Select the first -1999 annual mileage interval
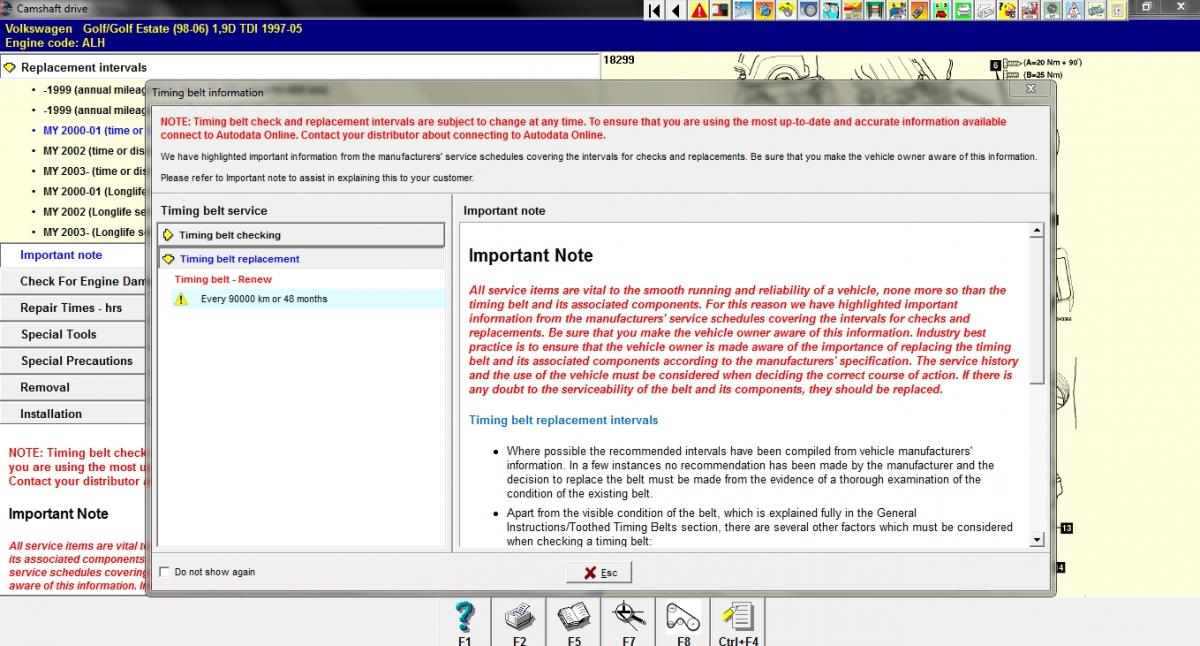 93,90
